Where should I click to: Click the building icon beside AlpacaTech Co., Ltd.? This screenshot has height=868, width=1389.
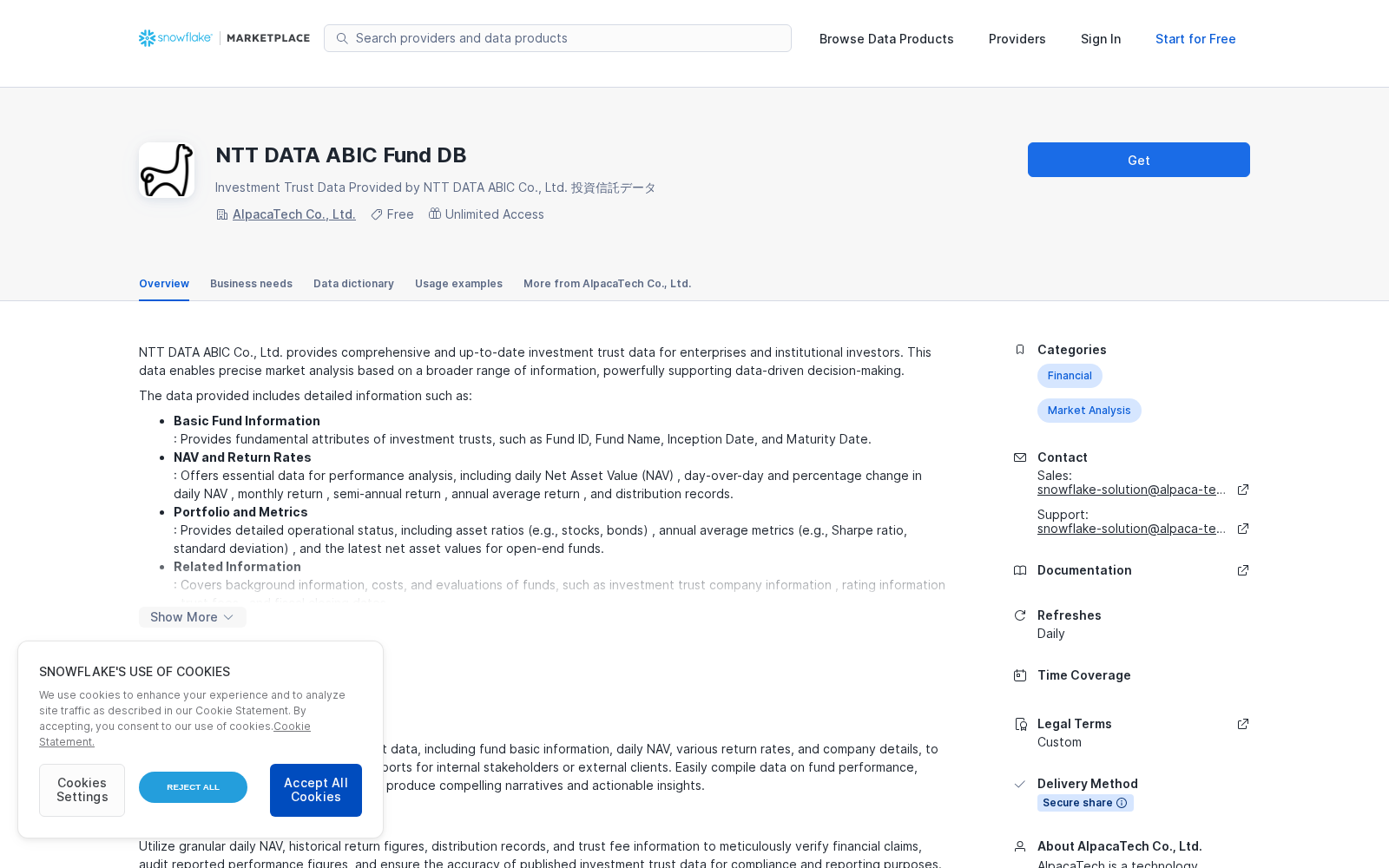pyautogui.click(x=222, y=214)
